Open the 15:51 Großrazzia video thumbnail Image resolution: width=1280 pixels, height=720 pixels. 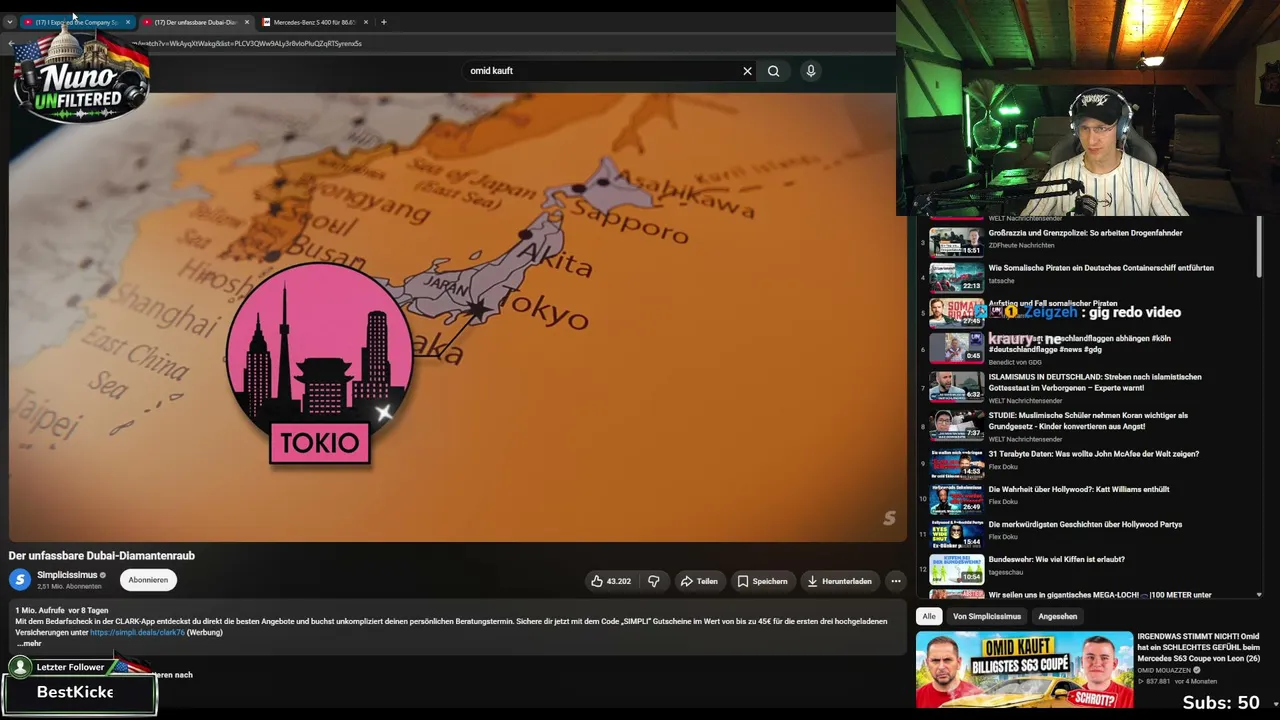(957, 243)
